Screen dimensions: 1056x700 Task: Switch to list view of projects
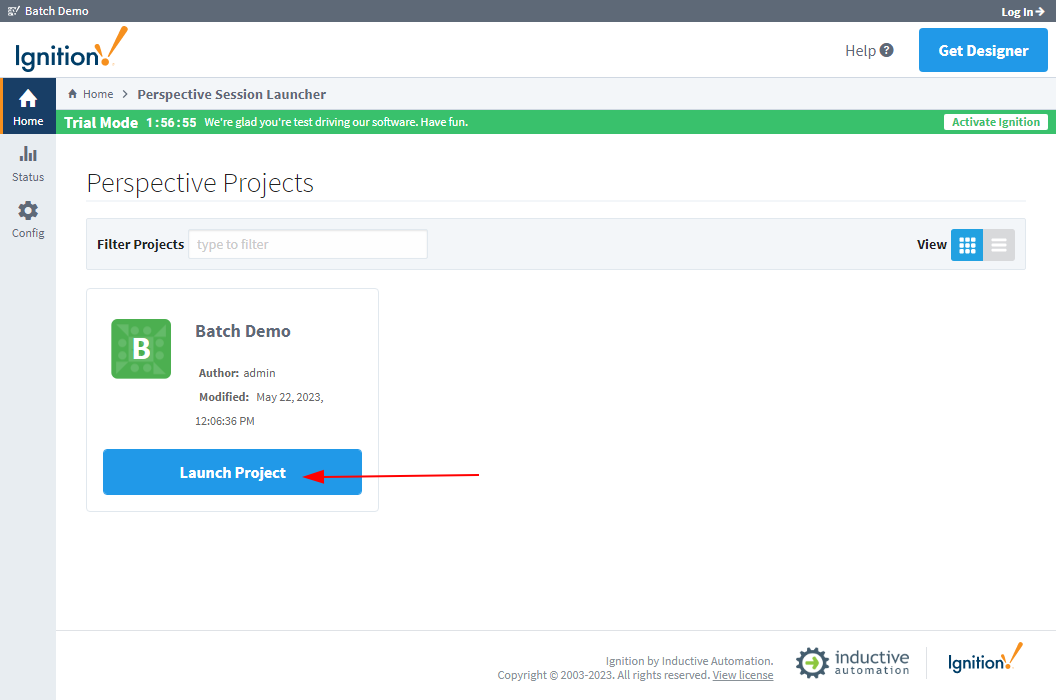(x=999, y=245)
